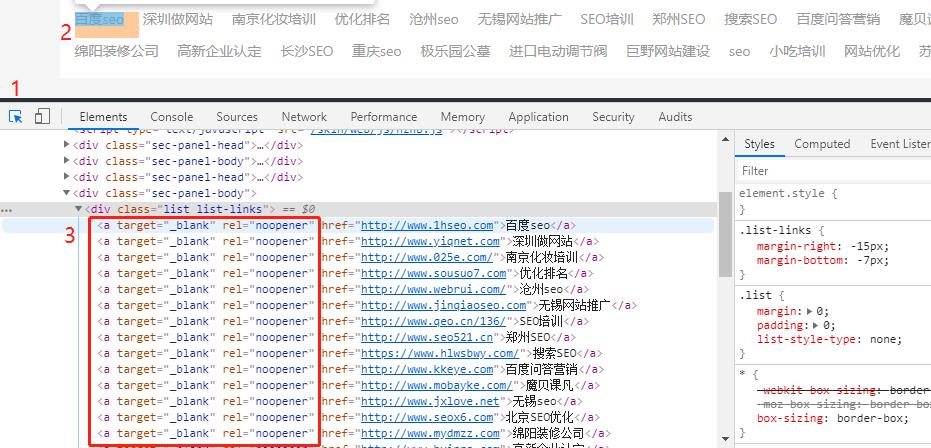
Task: Click the http://www.webrui.com/ href link
Action: (433, 290)
